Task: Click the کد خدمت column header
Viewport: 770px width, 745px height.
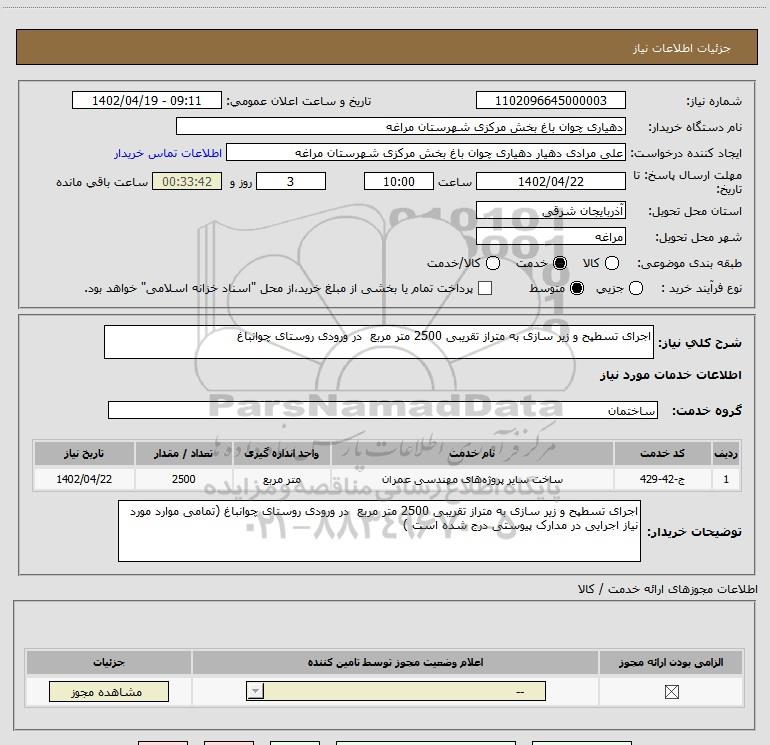Action: (662, 453)
